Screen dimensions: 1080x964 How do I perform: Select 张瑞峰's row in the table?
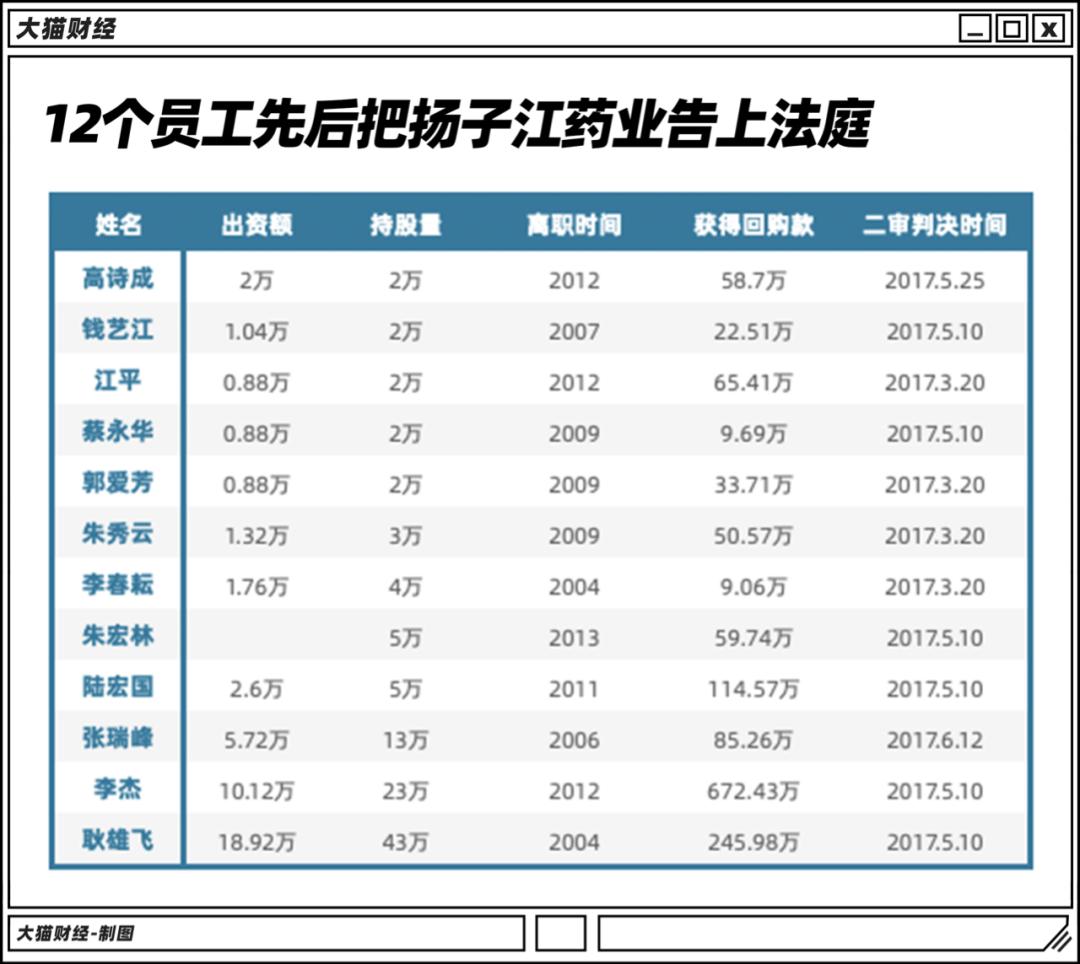119,738
